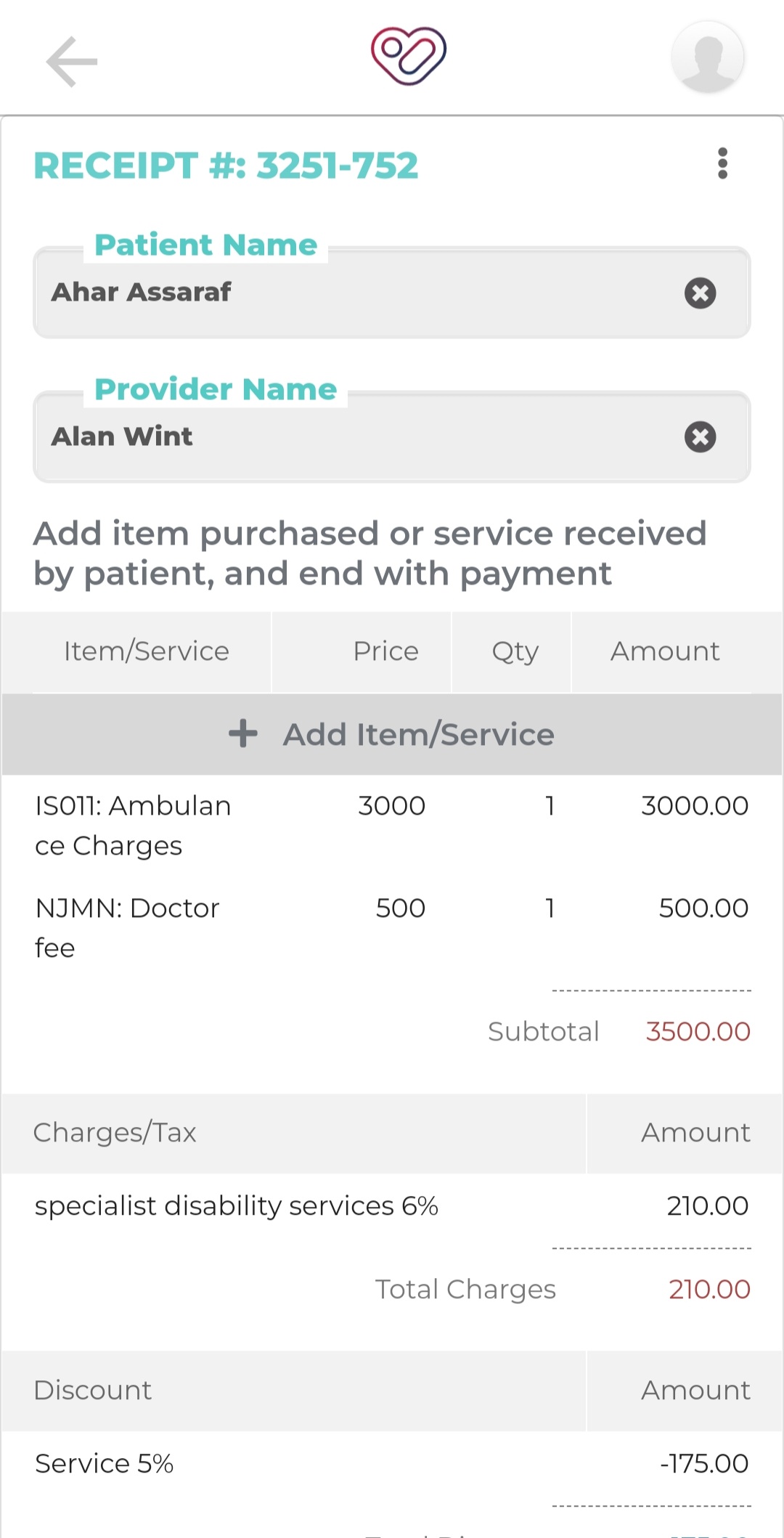Tap the Subtotal amount 3500.00
The height and width of the screenshot is (1538, 784).
[697, 1032]
